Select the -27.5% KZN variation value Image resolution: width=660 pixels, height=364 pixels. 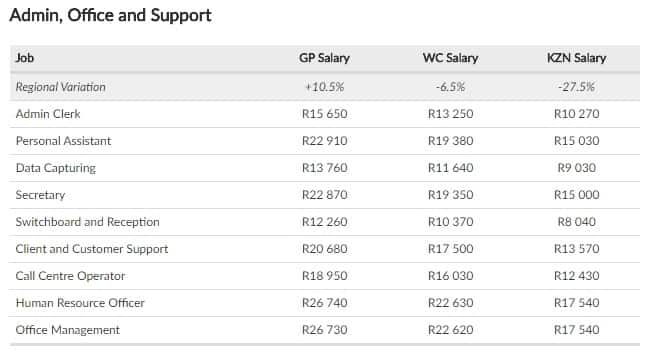coord(576,87)
